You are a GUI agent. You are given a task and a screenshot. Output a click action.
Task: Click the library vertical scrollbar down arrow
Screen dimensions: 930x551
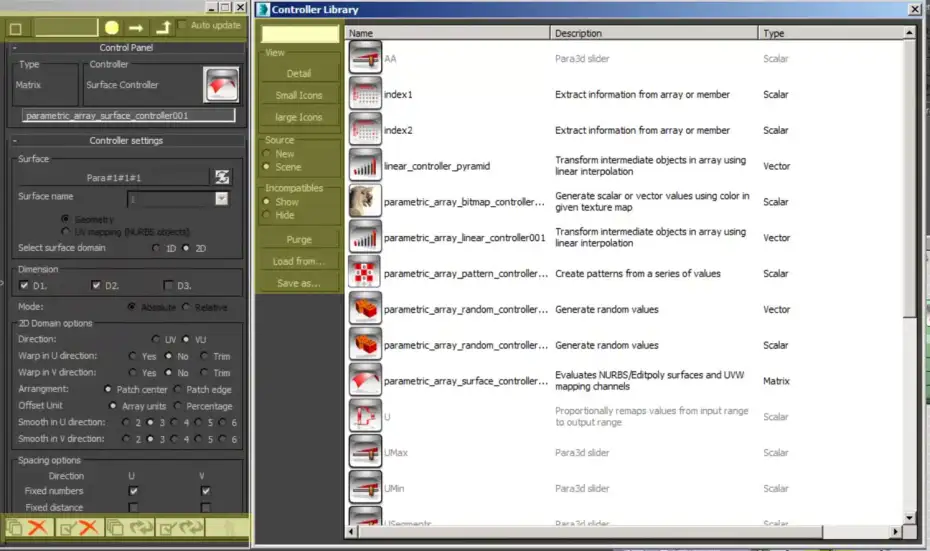(x=909, y=518)
